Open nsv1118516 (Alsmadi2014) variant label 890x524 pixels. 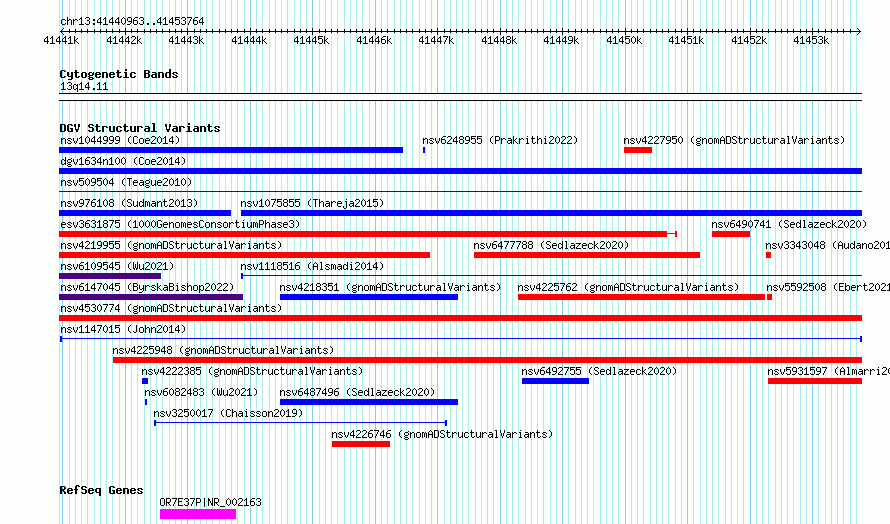[x=312, y=266]
